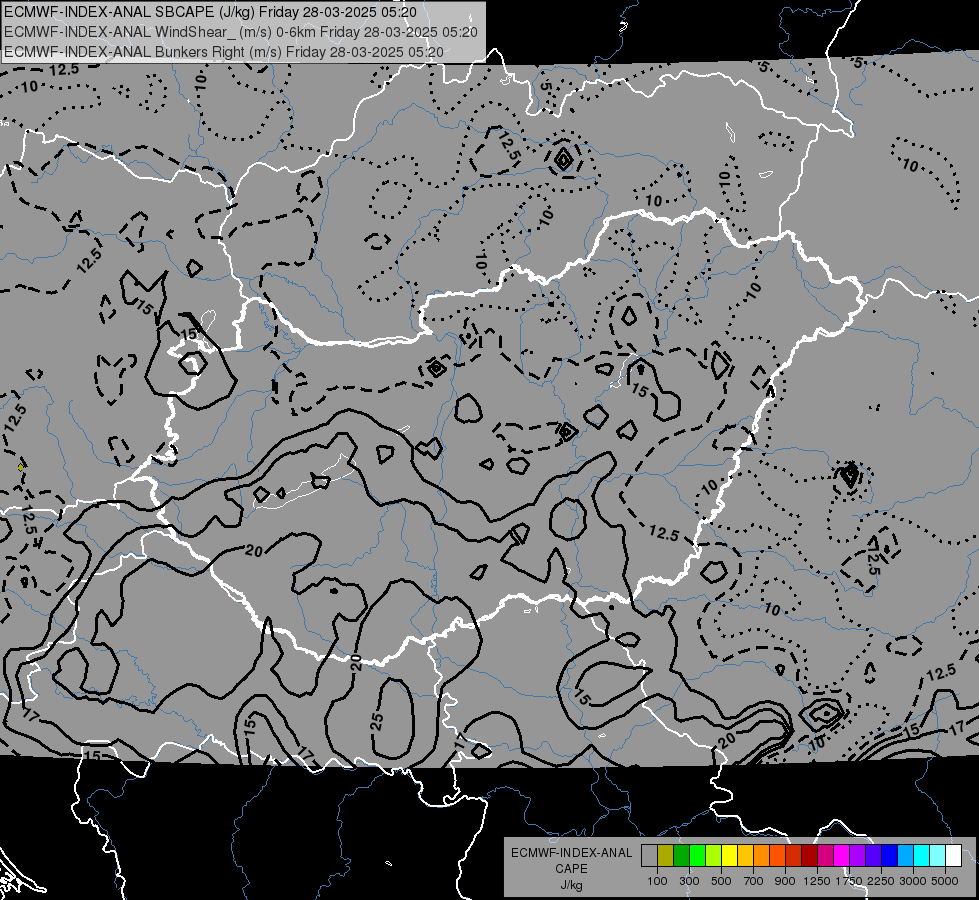Select the bright green swatch in CAPE legend
979x900 pixels.
(x=697, y=855)
